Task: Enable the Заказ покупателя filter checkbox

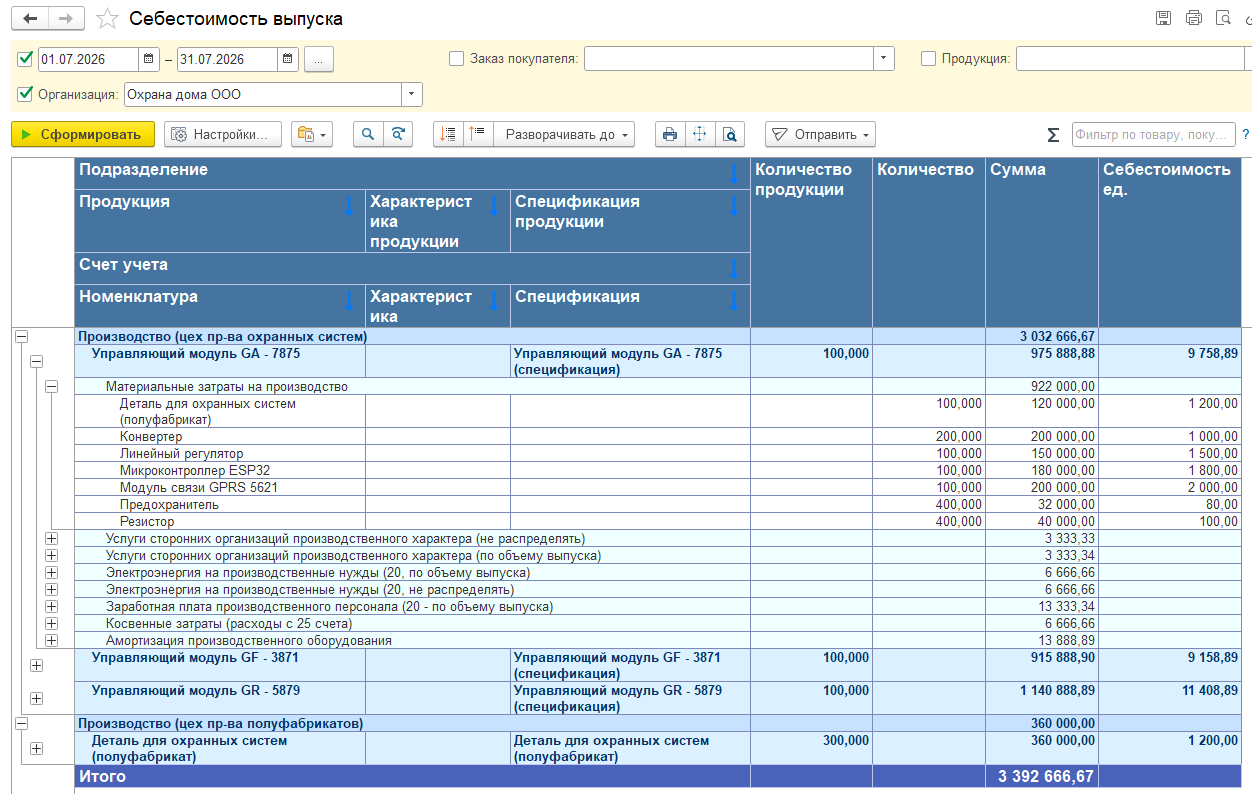Action: [x=457, y=59]
